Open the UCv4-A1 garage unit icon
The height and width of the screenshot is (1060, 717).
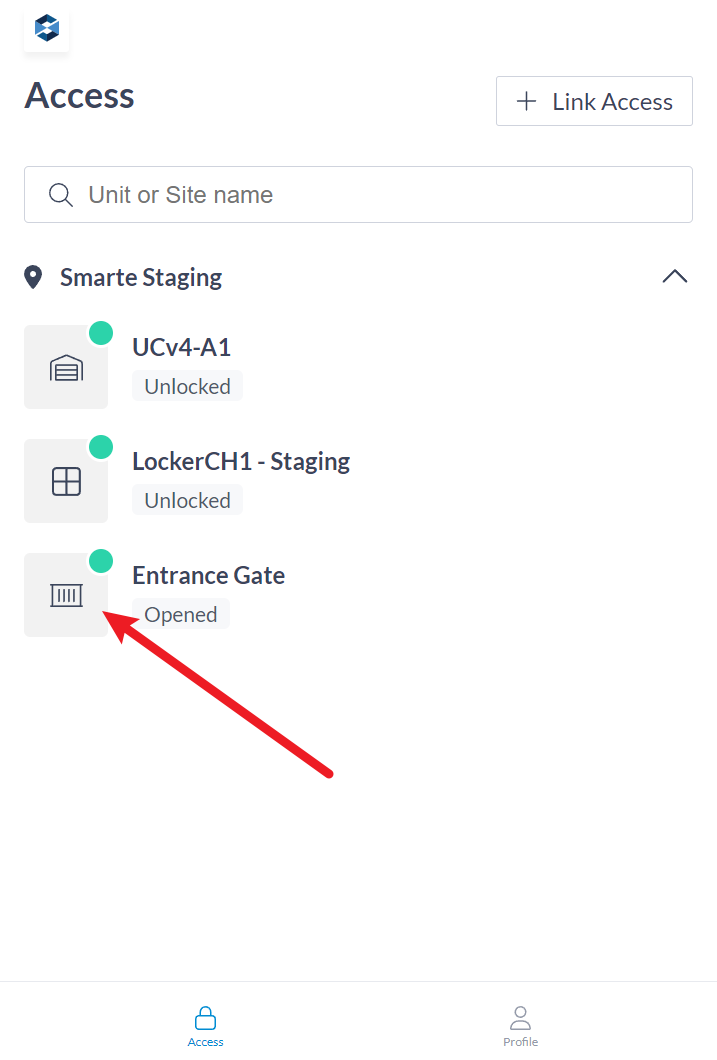pos(66,368)
